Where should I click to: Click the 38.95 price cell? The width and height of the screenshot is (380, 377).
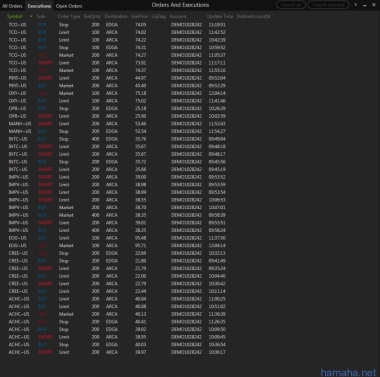(x=140, y=337)
